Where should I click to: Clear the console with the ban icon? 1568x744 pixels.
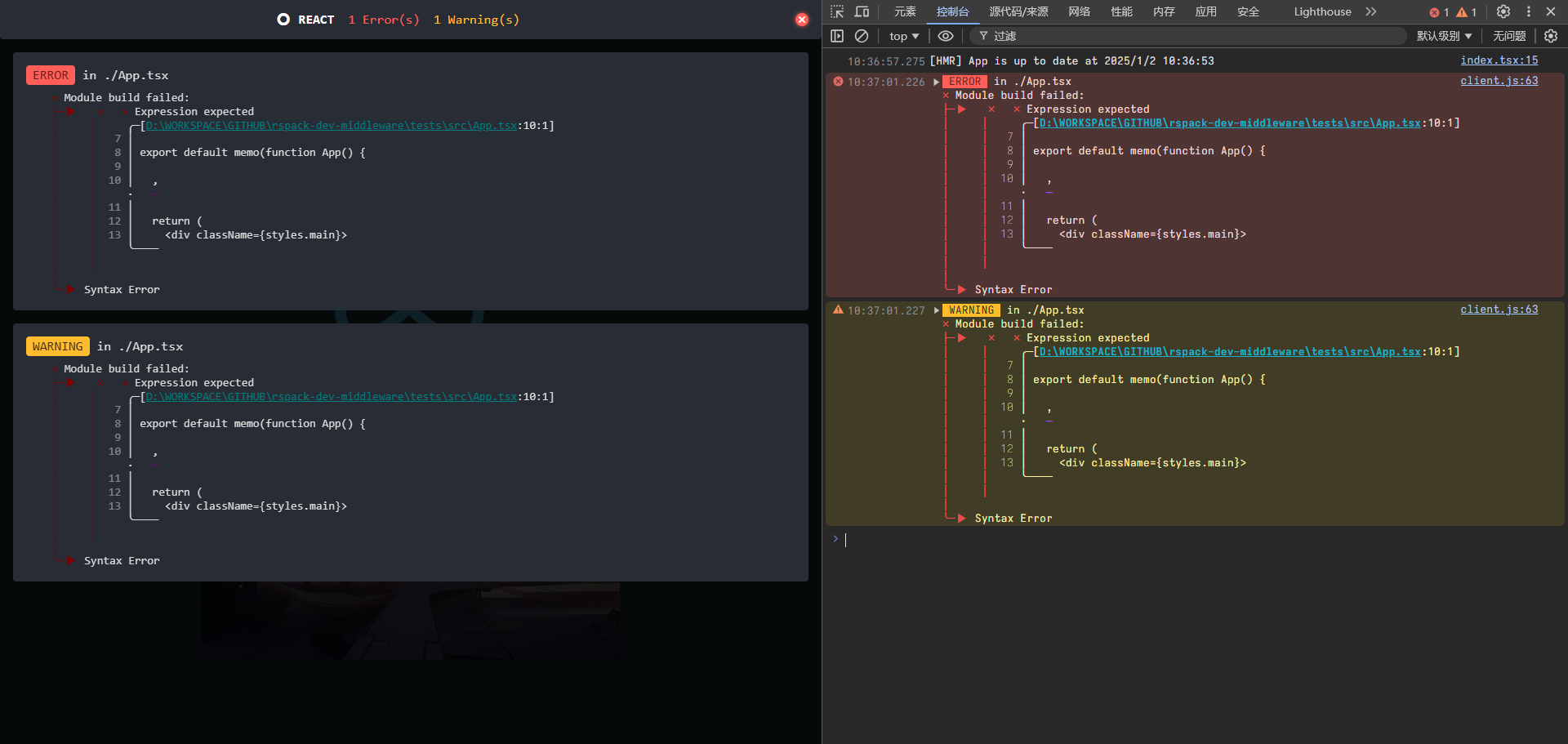pos(862,36)
